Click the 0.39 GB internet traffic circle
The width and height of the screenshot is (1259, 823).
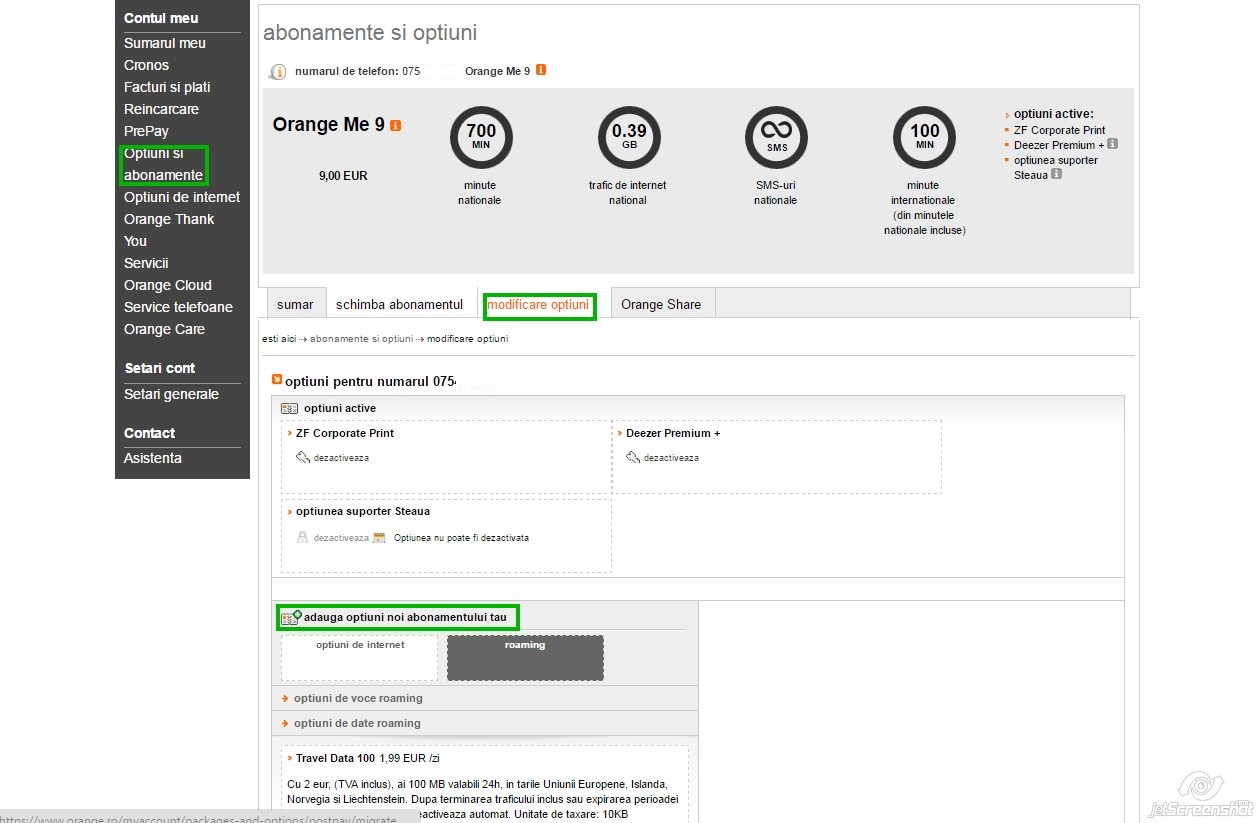(629, 137)
